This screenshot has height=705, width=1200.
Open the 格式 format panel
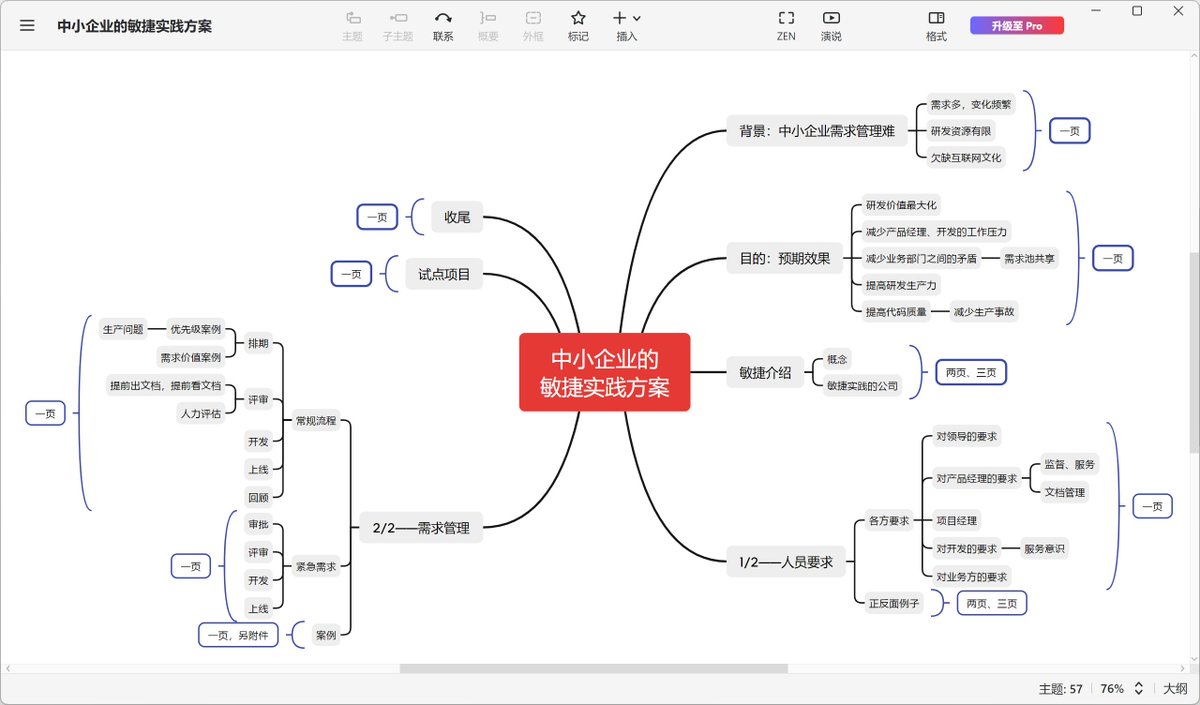point(936,27)
